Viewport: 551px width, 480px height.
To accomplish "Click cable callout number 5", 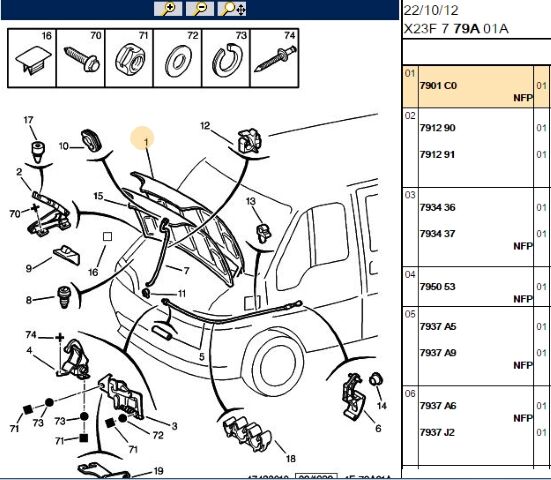I will point(201,357).
